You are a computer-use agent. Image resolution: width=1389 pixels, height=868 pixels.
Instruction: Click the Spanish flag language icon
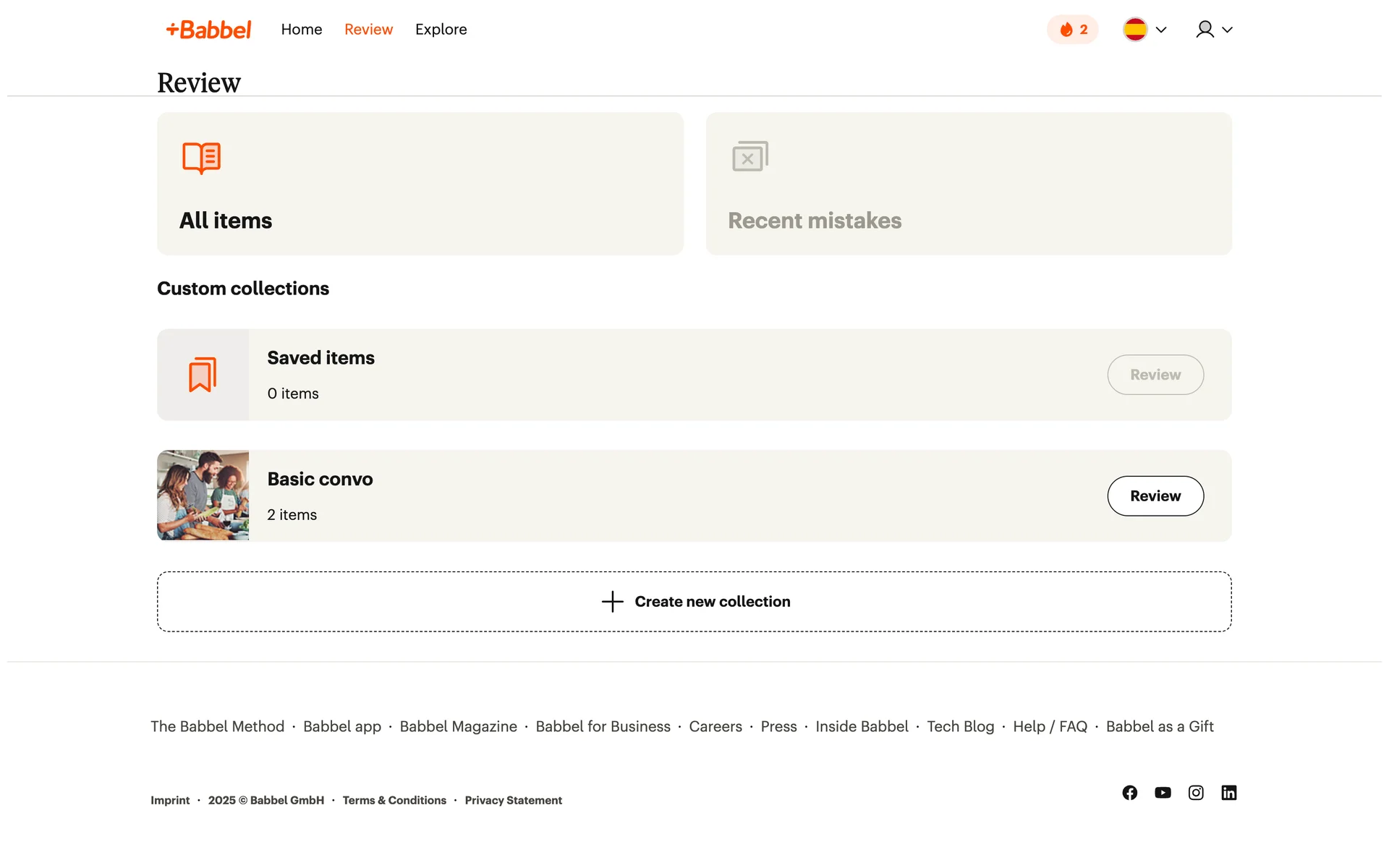1135,30
